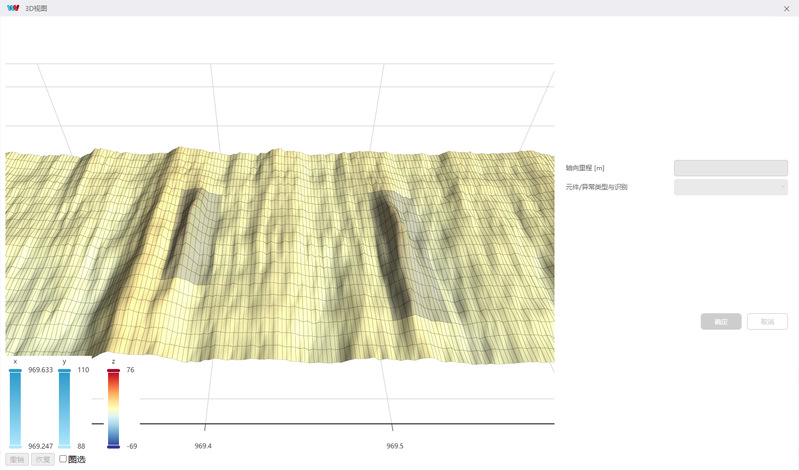Select the x-axis slider bottom handle at 969.247
The image size is (799, 470).
click(15, 447)
